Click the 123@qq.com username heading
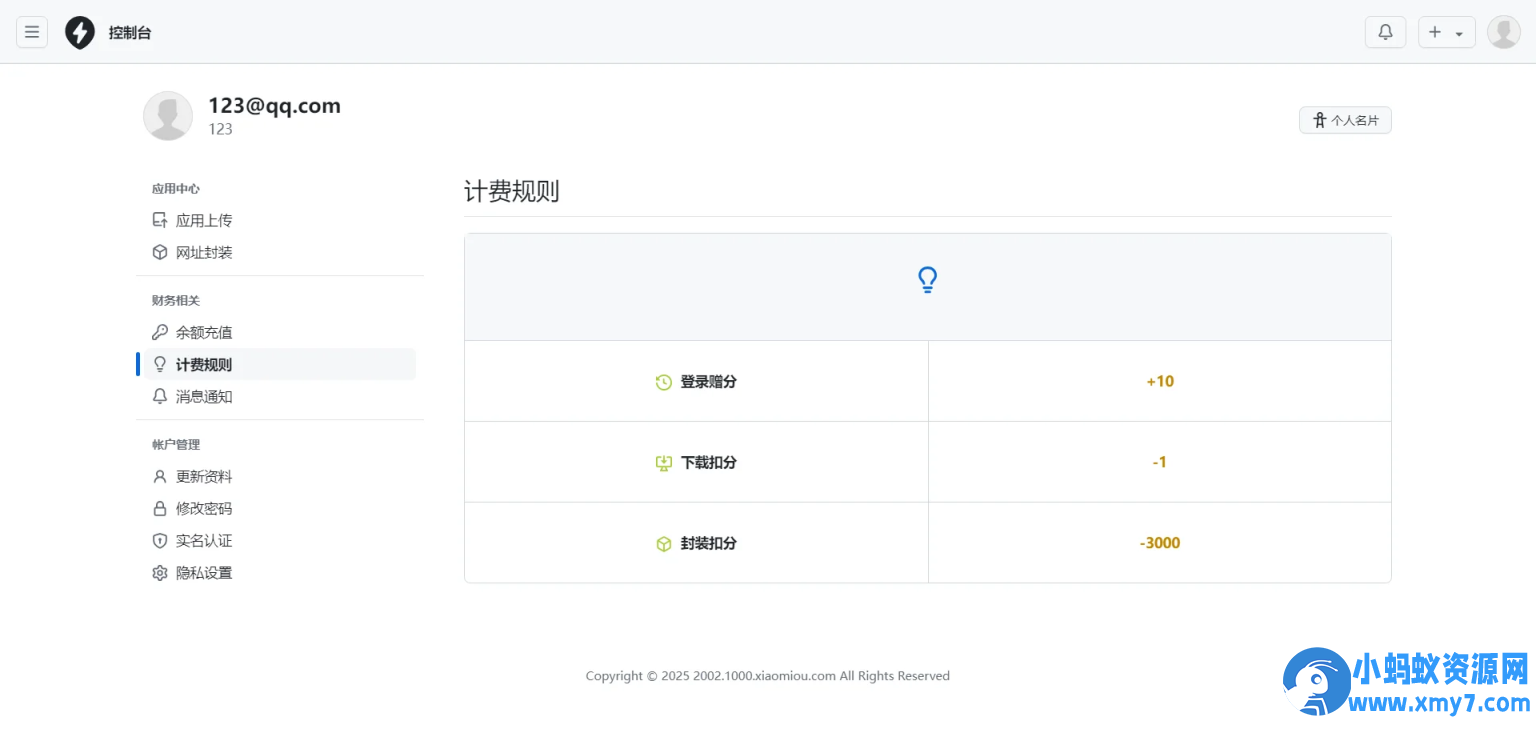1536x733 pixels. [x=274, y=105]
